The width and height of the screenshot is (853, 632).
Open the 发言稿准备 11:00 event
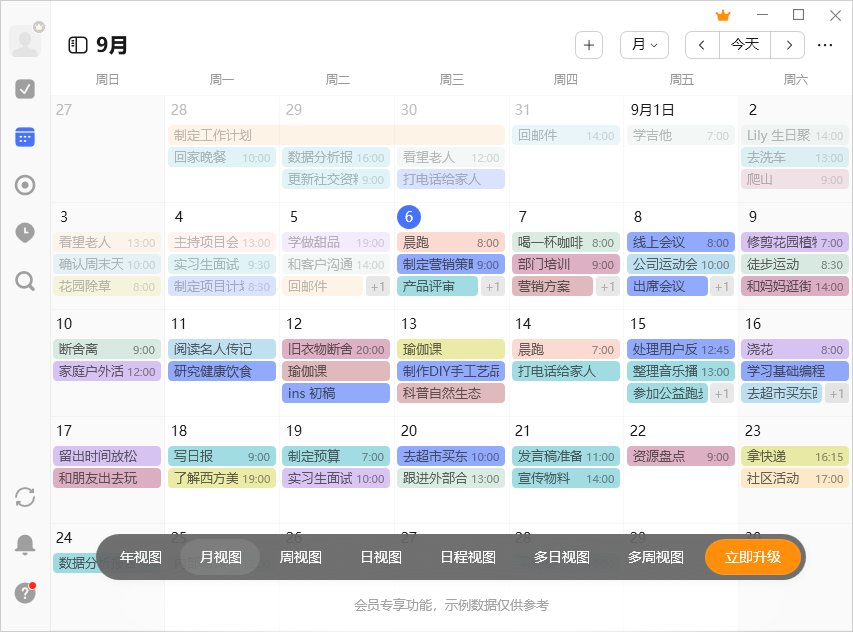[x=566, y=456]
